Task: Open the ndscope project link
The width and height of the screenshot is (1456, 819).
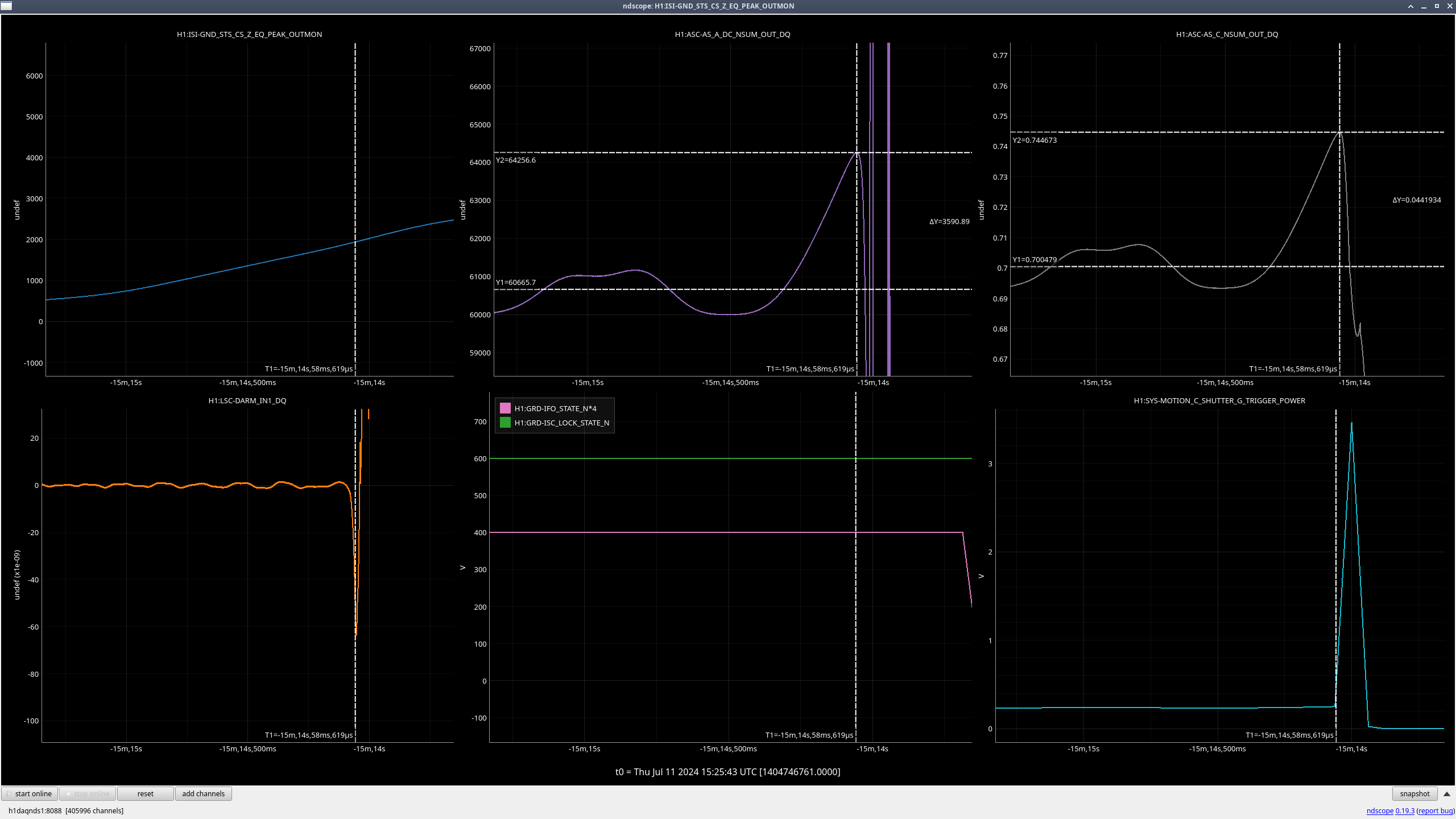Action: 1380,810
